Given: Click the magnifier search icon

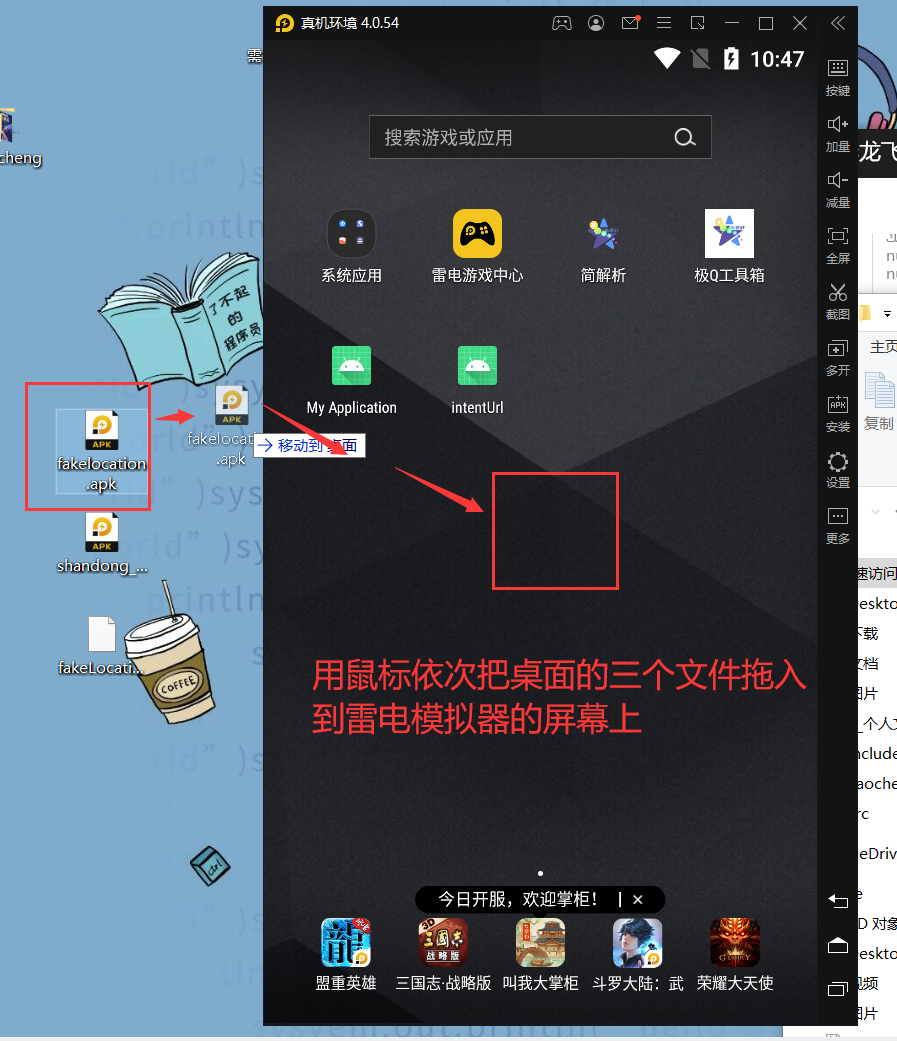Looking at the screenshot, I should [685, 137].
